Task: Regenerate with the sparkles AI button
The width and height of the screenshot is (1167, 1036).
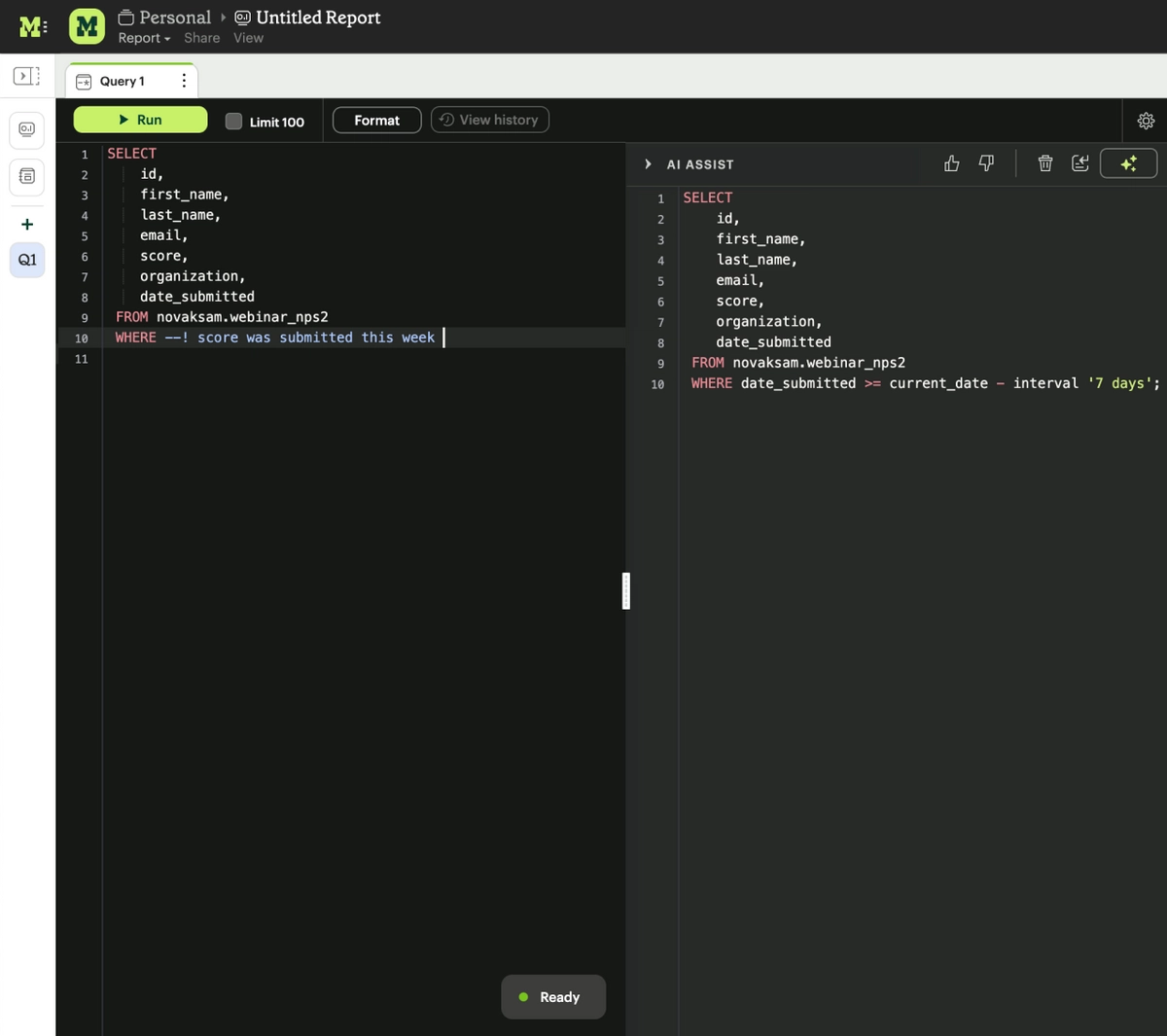Action: click(x=1128, y=162)
